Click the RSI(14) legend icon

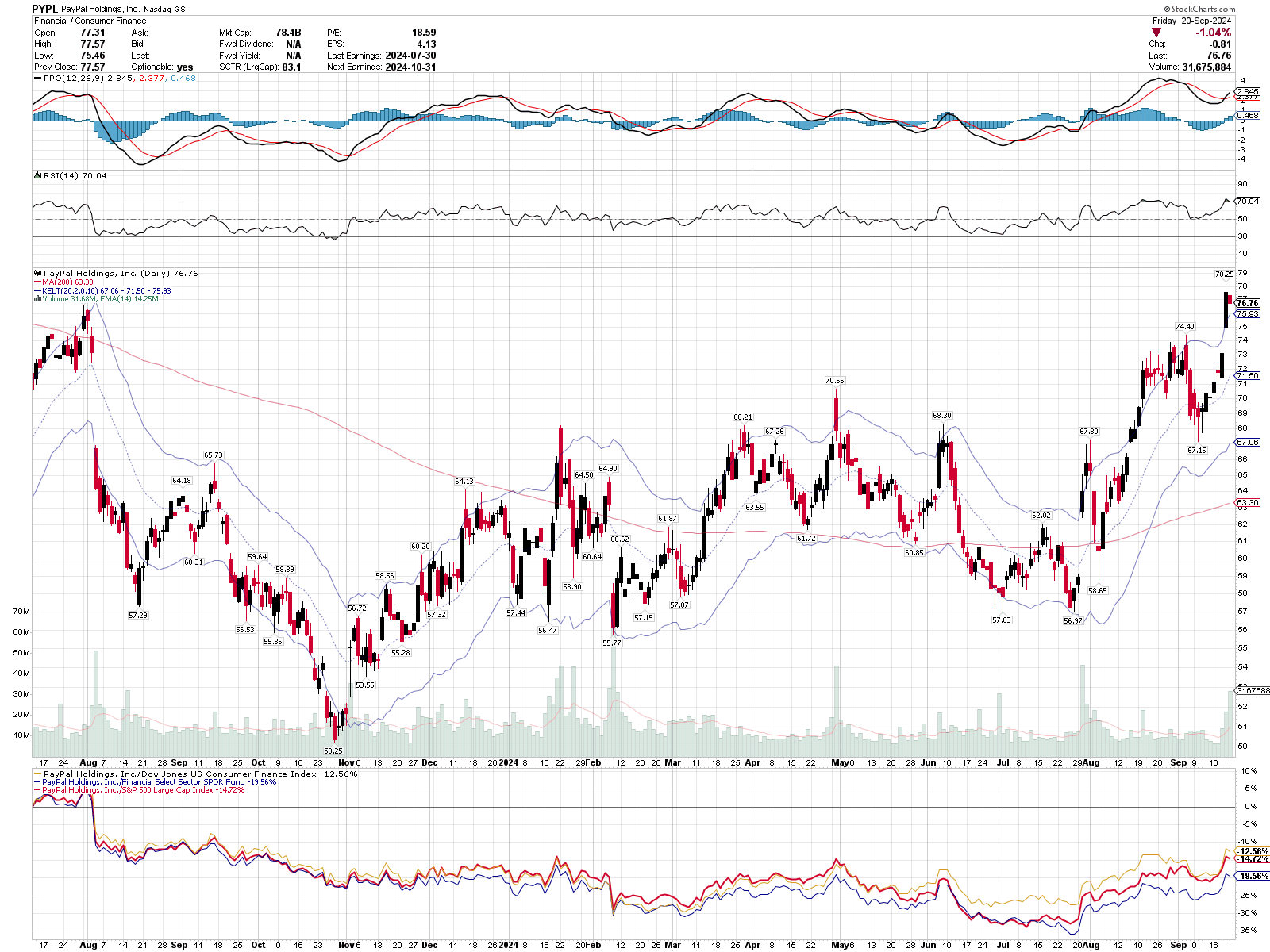[x=37, y=175]
